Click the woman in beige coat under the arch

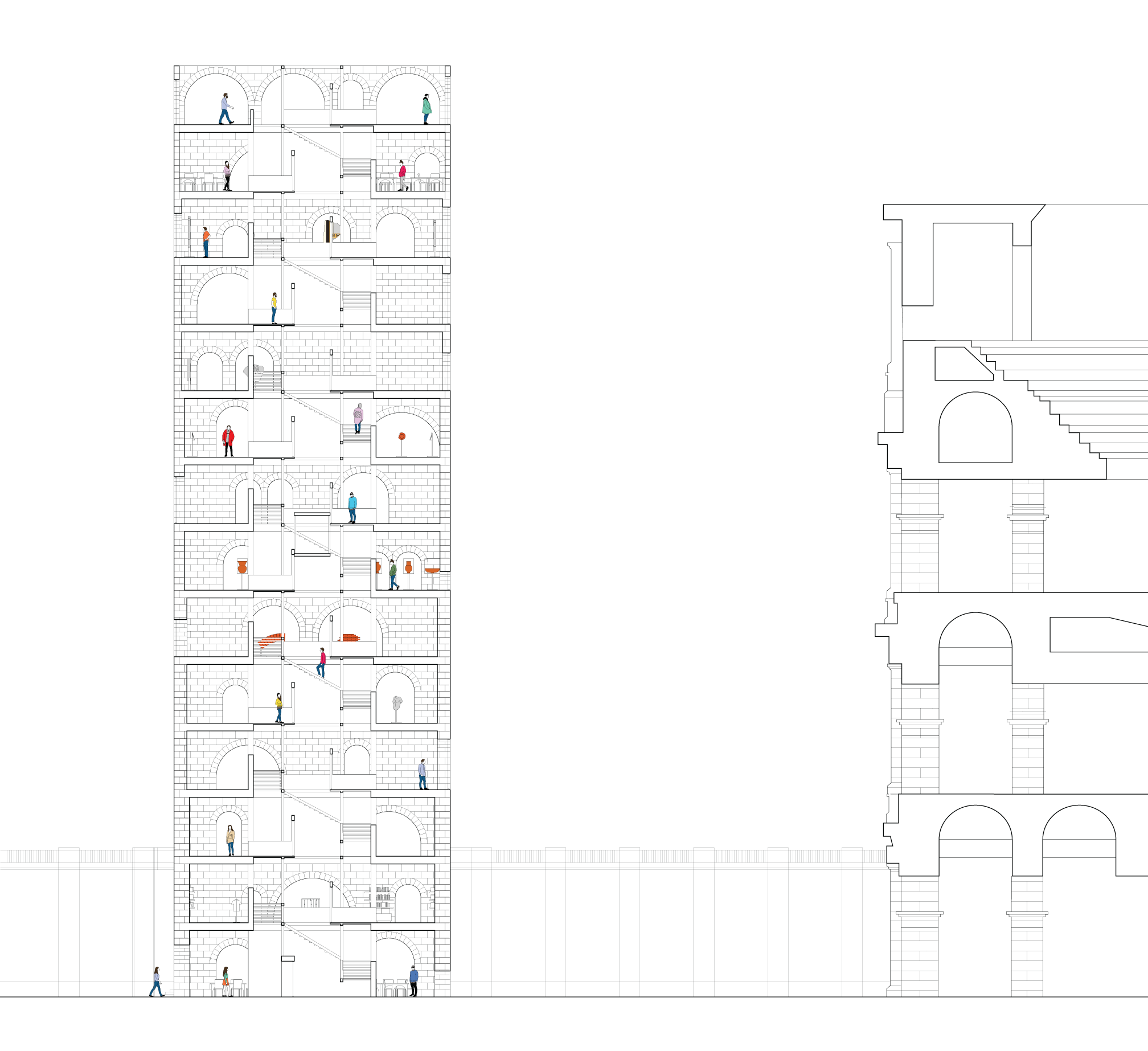click(230, 840)
